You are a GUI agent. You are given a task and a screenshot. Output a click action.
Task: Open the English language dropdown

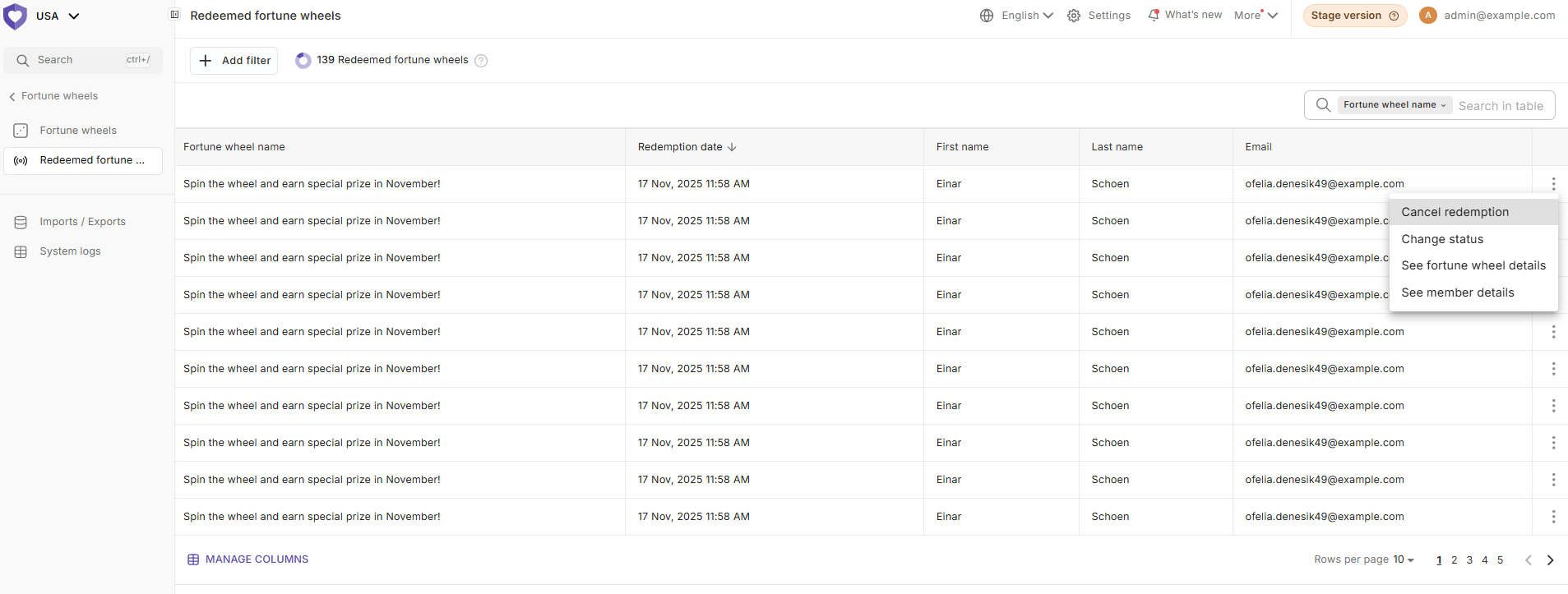(x=1017, y=16)
